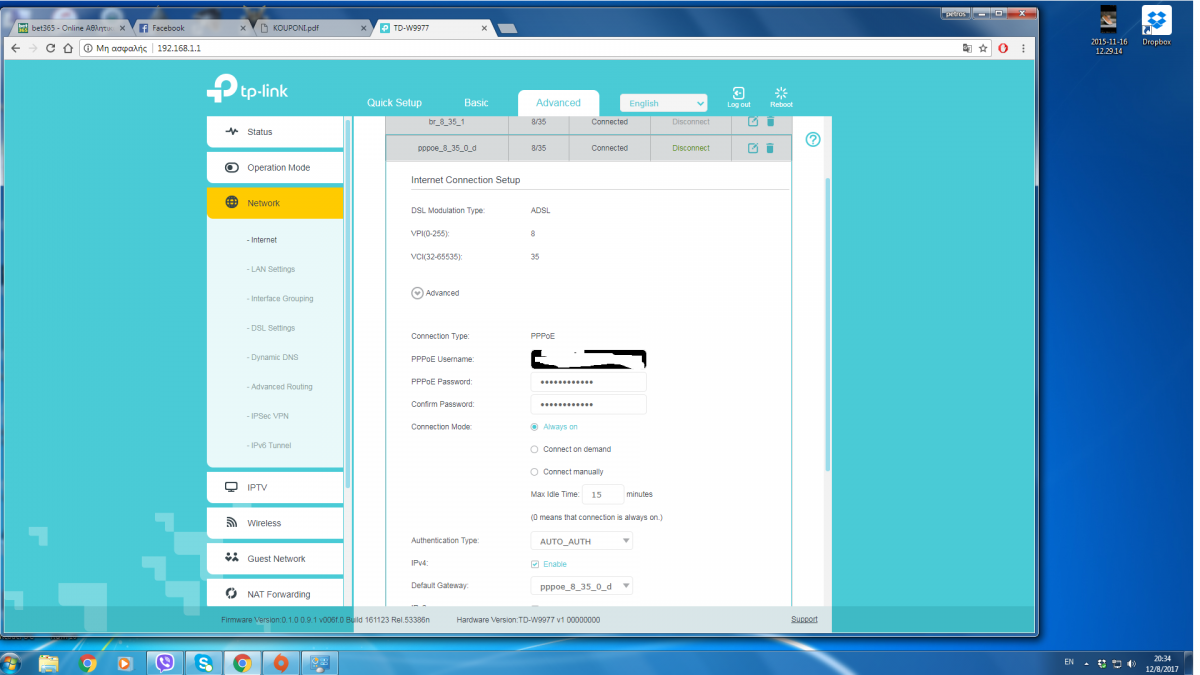Bookmark the page with the star icon
The height and width of the screenshot is (675, 1200).
coord(983,47)
